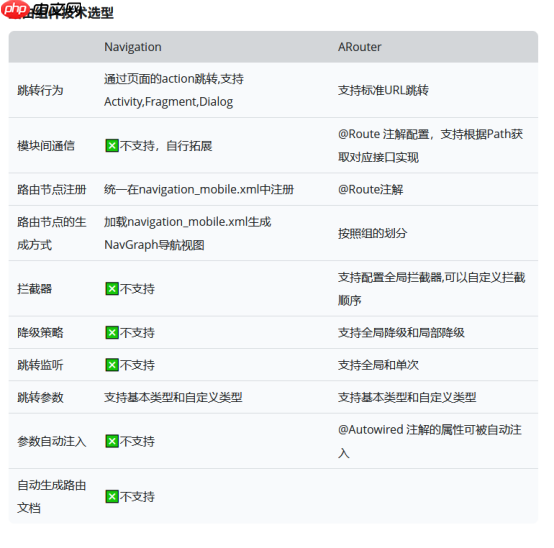
Task: Select the cell @Route注解
Action: pos(371,189)
